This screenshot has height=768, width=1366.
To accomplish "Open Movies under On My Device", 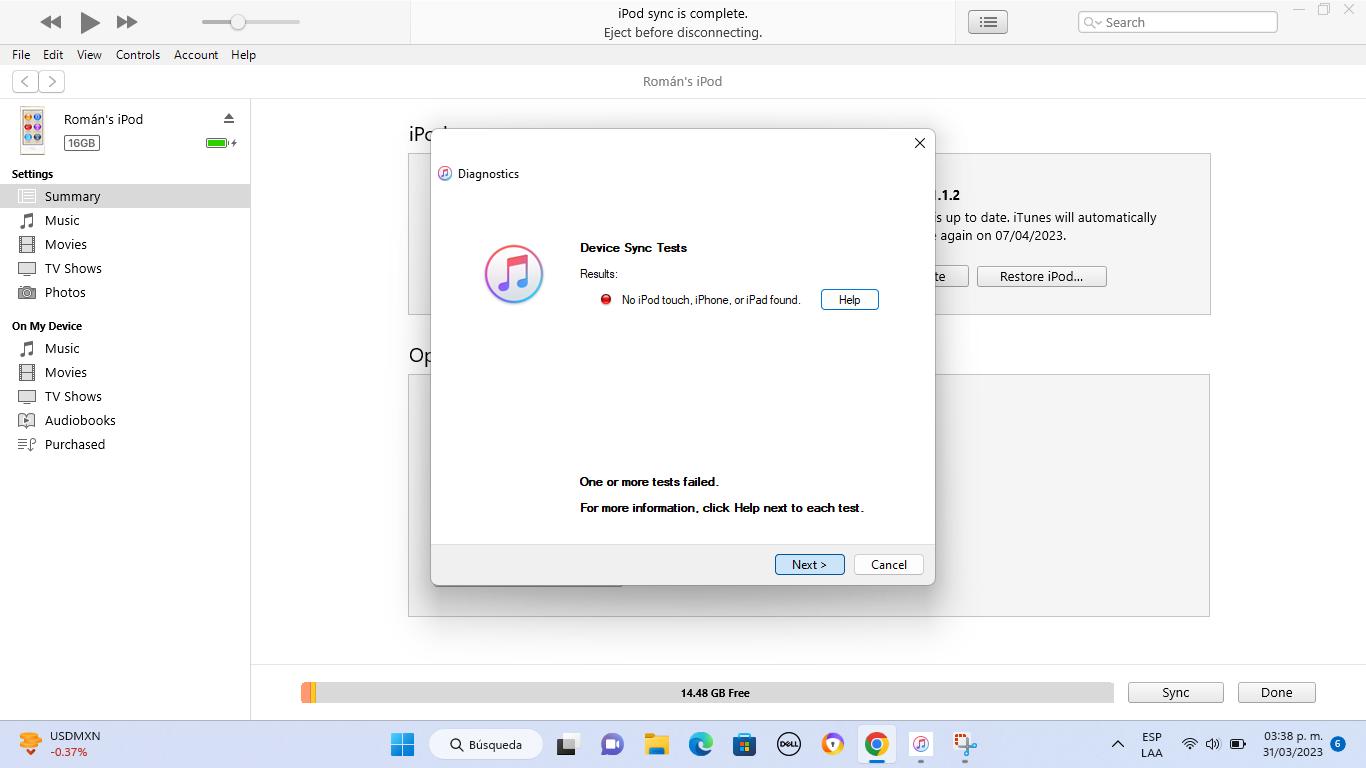I will point(125,372).
